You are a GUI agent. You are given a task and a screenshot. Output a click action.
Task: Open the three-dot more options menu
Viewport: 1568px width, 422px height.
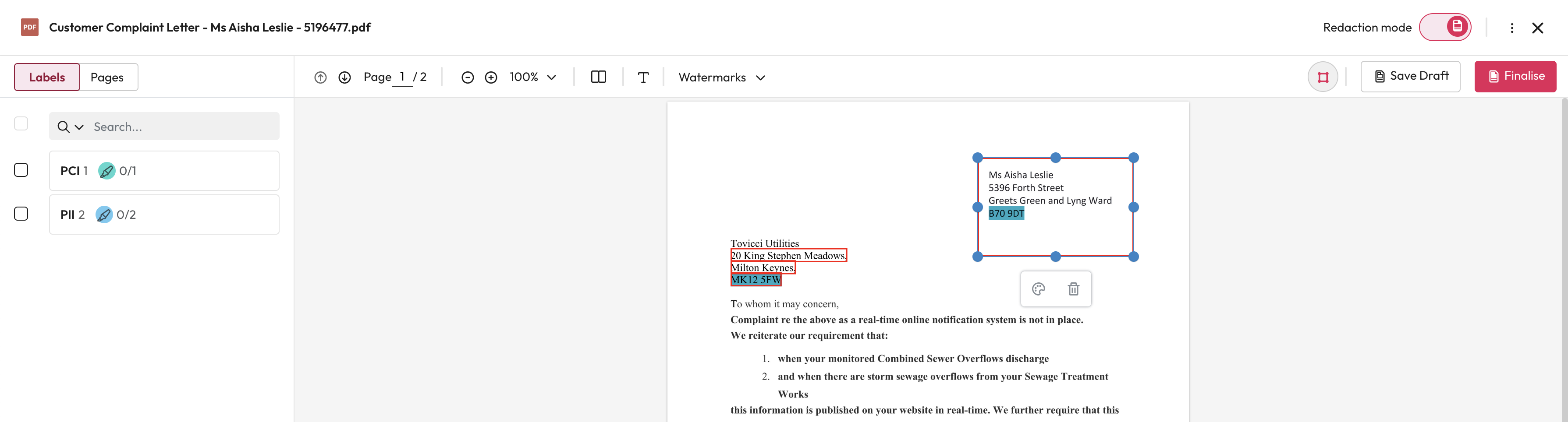1512,28
